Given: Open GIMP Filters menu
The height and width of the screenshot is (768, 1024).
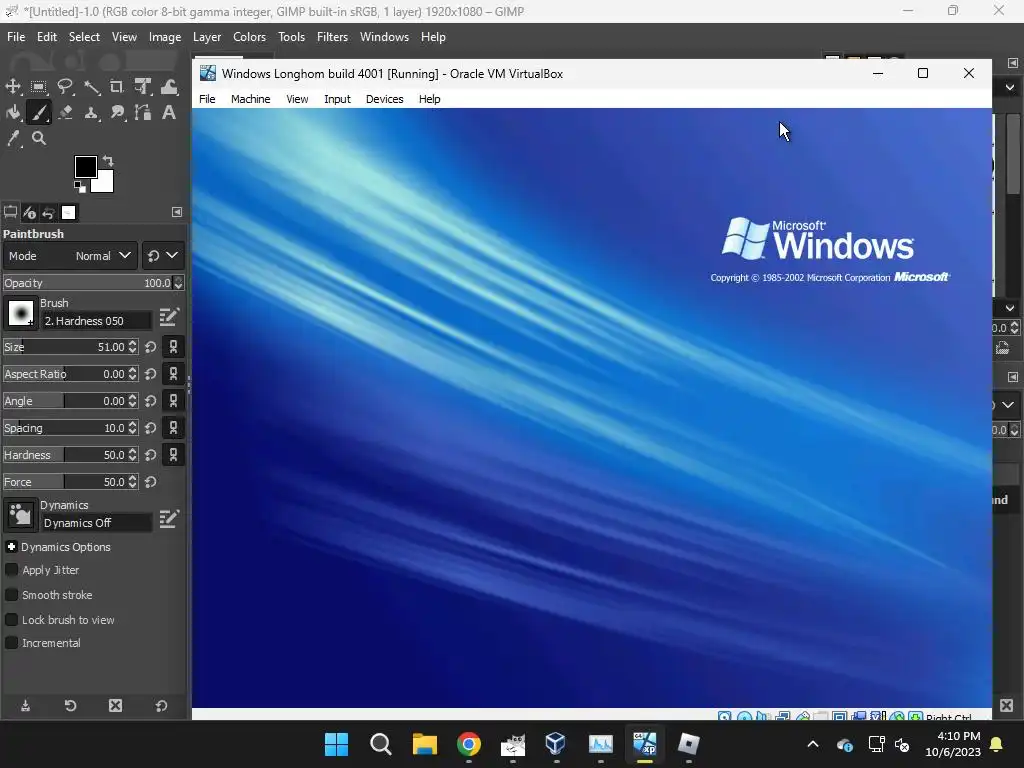Looking at the screenshot, I should 332,37.
